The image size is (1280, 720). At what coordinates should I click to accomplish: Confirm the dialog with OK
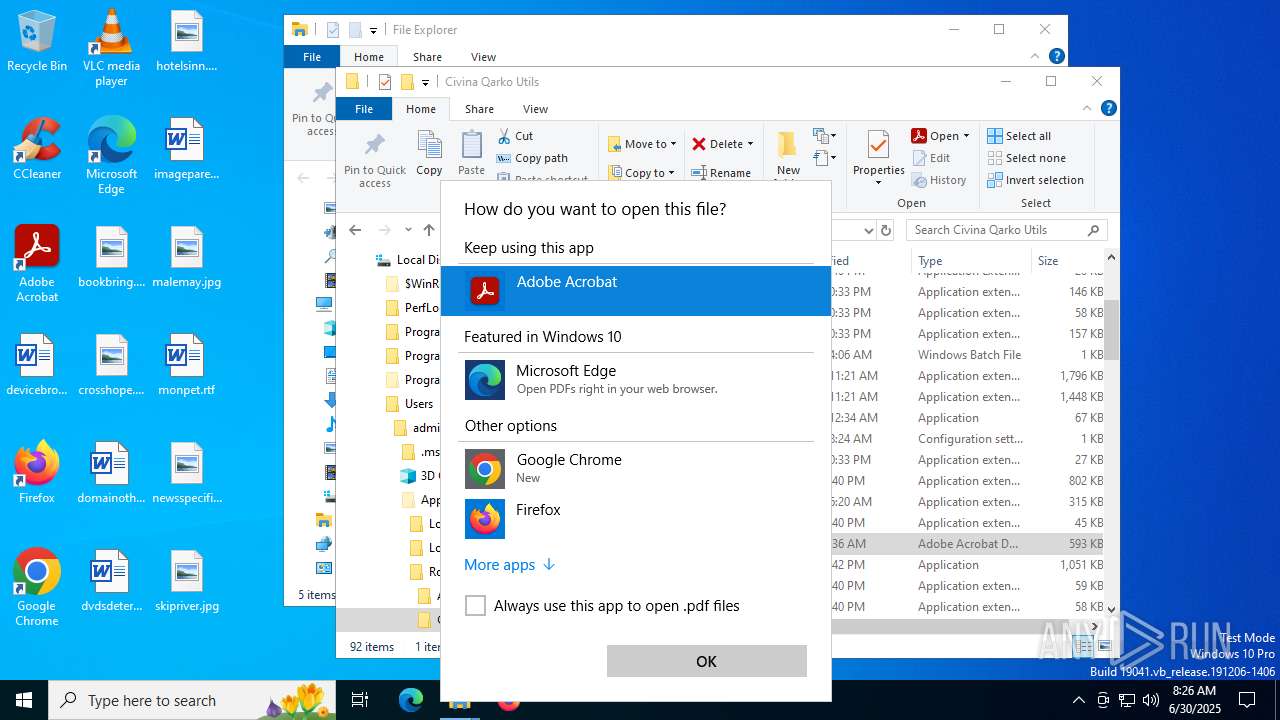coord(706,661)
